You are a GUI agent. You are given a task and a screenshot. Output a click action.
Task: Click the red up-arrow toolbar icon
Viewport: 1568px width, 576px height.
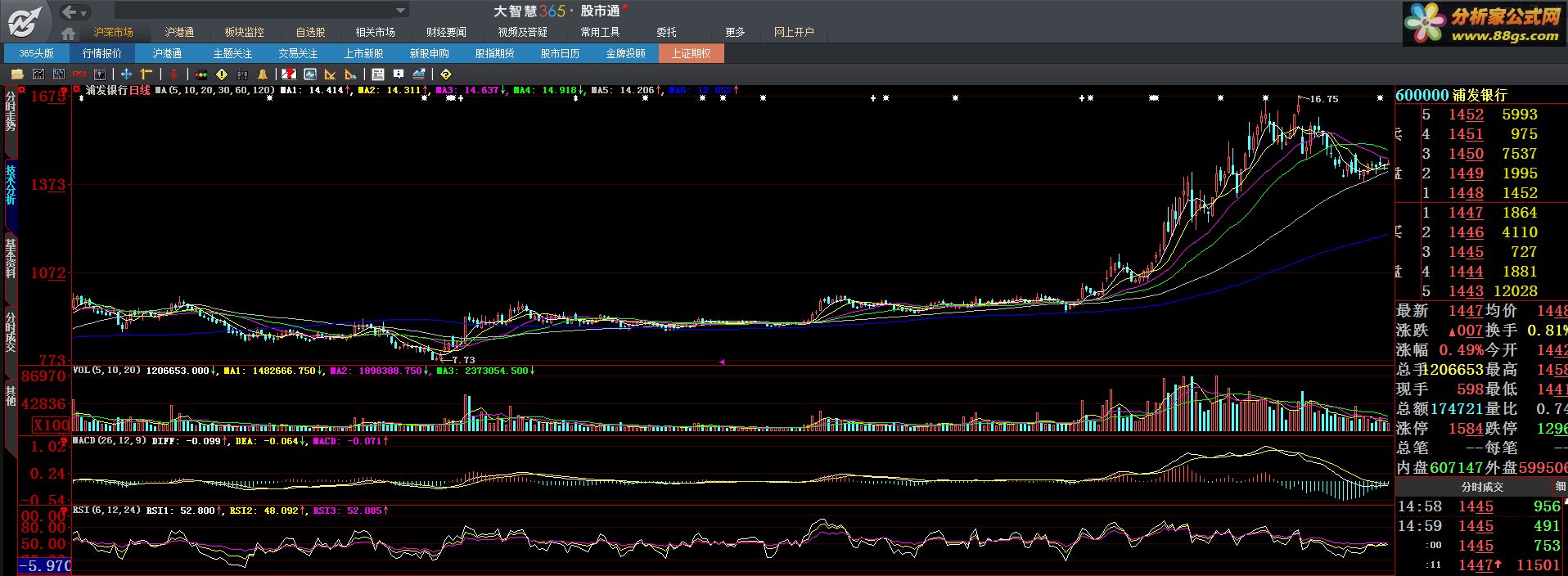click(x=173, y=74)
